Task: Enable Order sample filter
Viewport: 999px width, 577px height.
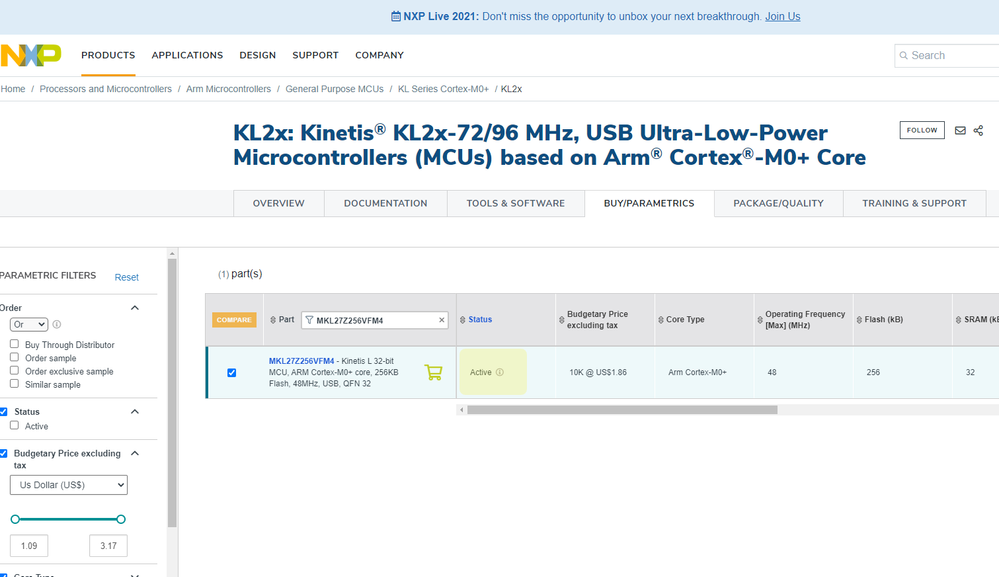Action: [14, 357]
